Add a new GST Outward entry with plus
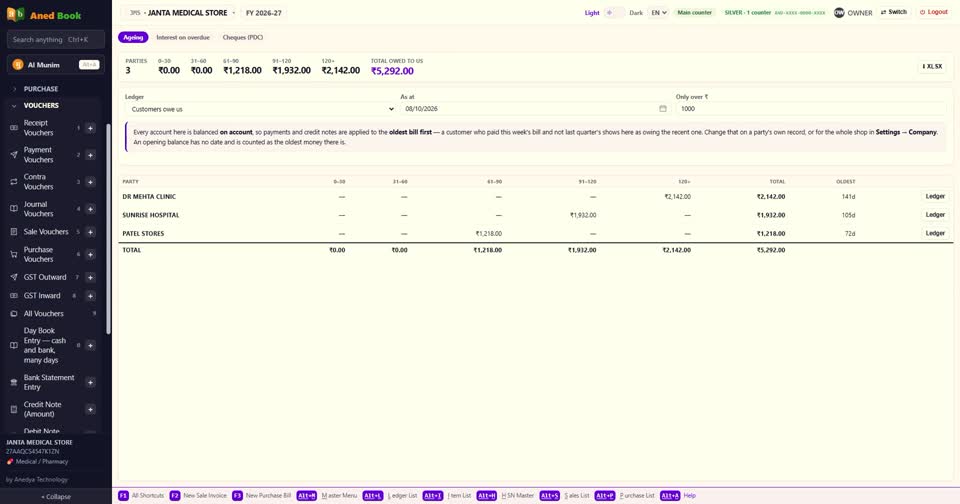This screenshot has width=960, height=504. (90, 277)
